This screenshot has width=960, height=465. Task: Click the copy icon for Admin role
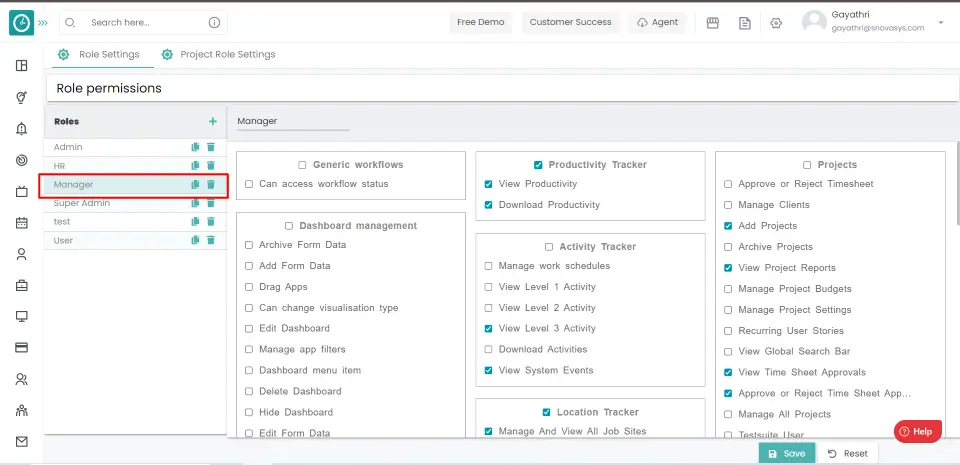(195, 147)
